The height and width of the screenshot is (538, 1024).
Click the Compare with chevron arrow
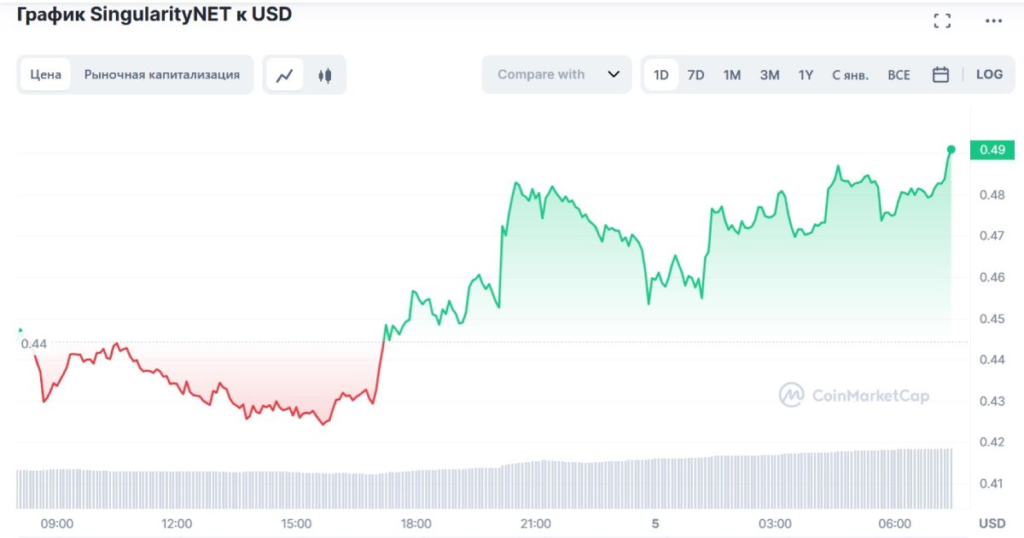tap(613, 75)
